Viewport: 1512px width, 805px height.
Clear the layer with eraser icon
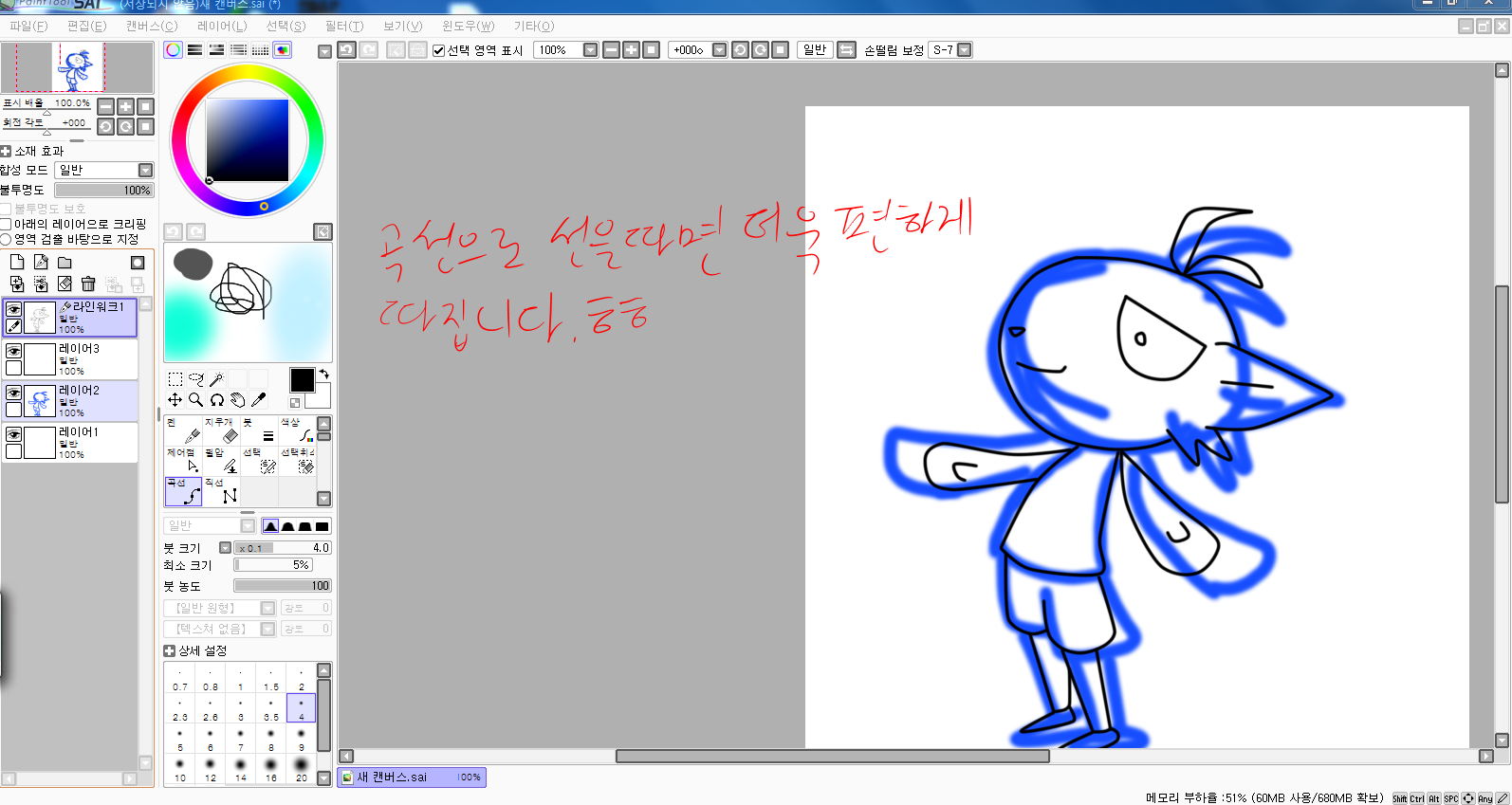click(x=65, y=284)
